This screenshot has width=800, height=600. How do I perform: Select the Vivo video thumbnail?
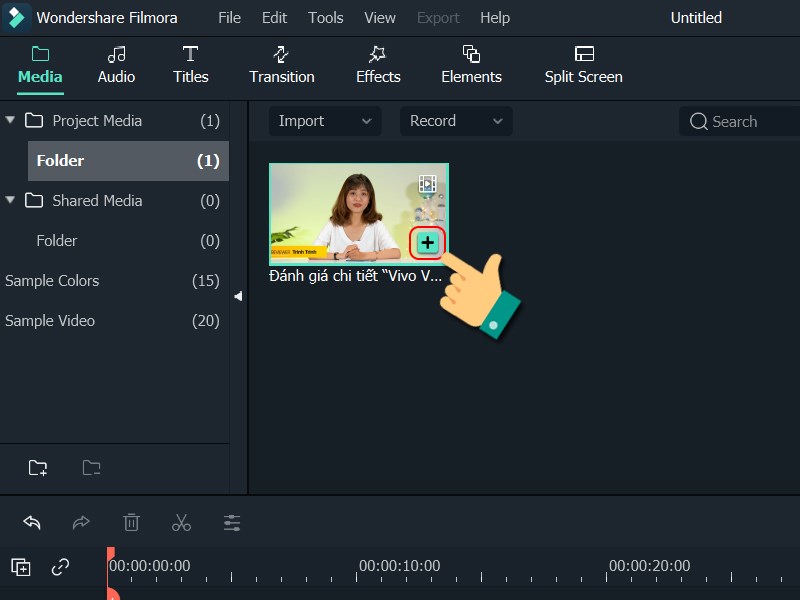[x=357, y=210]
